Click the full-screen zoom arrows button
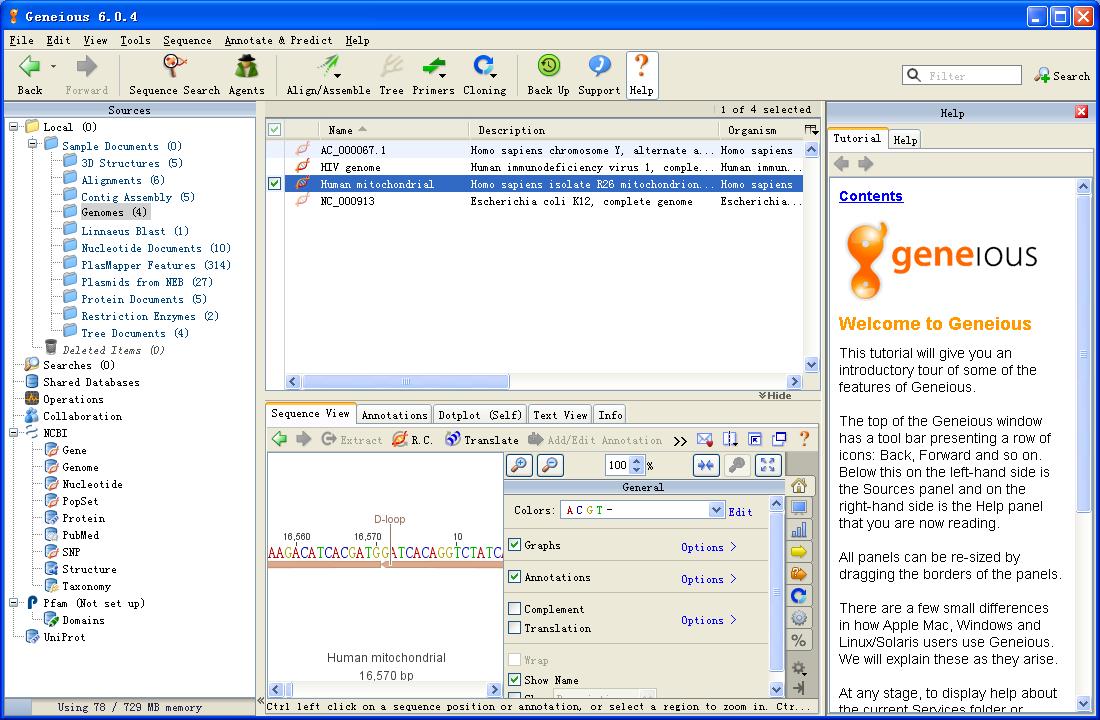This screenshot has width=1100, height=720. pos(768,465)
